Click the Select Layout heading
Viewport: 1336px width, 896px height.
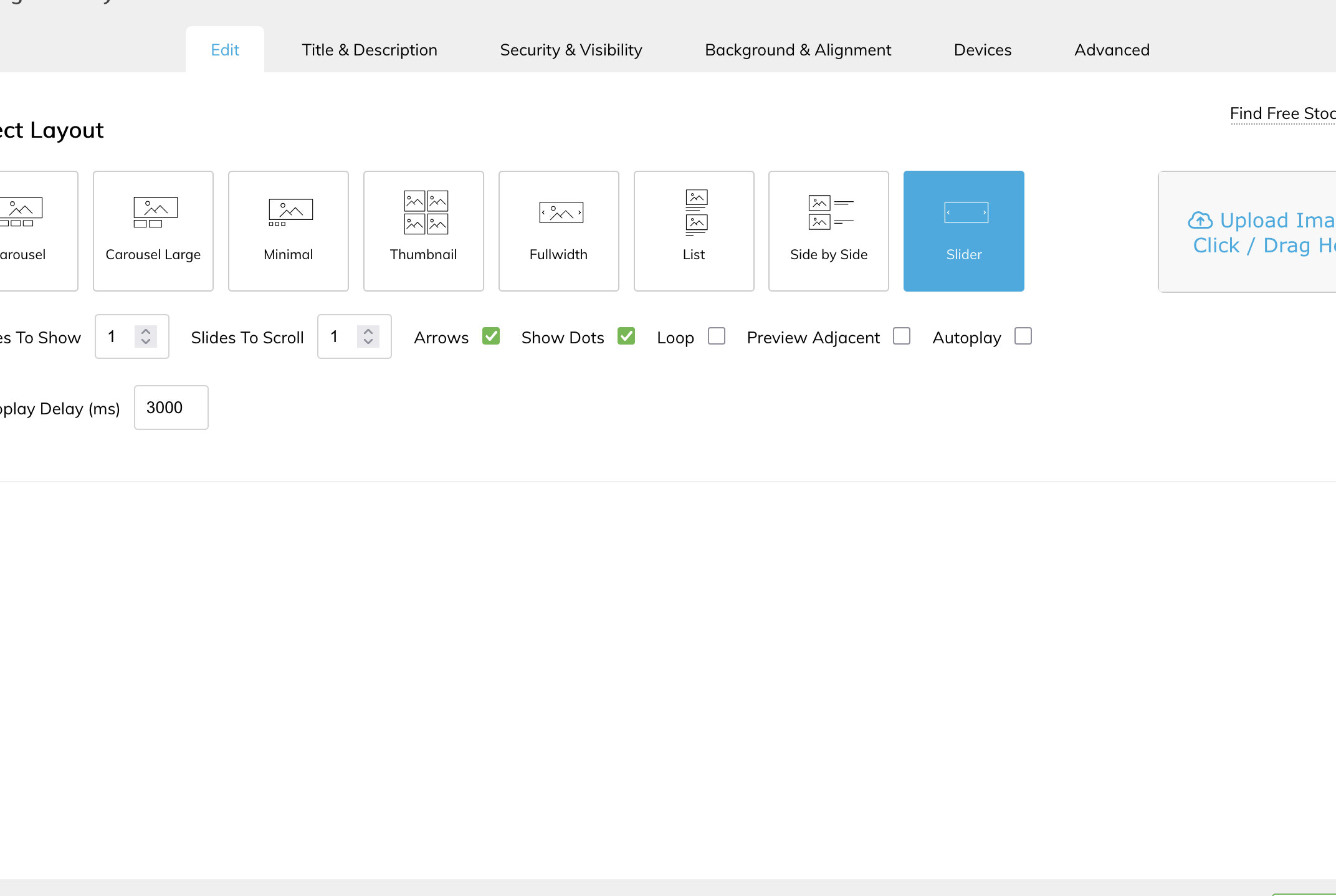click(x=52, y=130)
